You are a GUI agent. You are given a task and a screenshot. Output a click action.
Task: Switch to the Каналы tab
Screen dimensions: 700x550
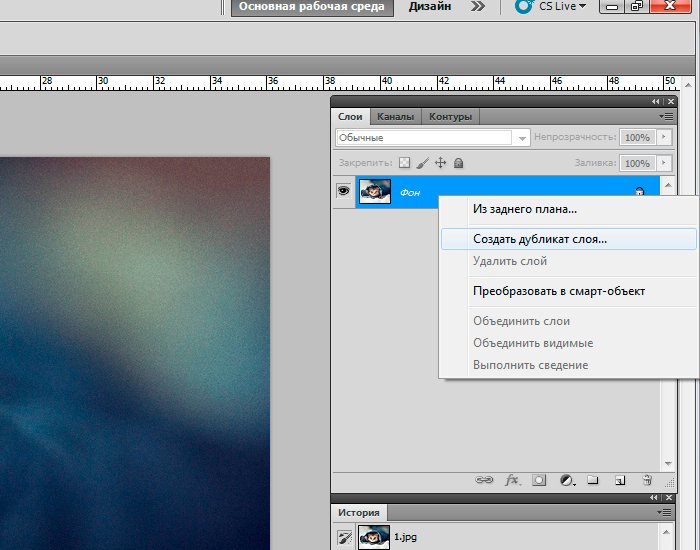395,116
